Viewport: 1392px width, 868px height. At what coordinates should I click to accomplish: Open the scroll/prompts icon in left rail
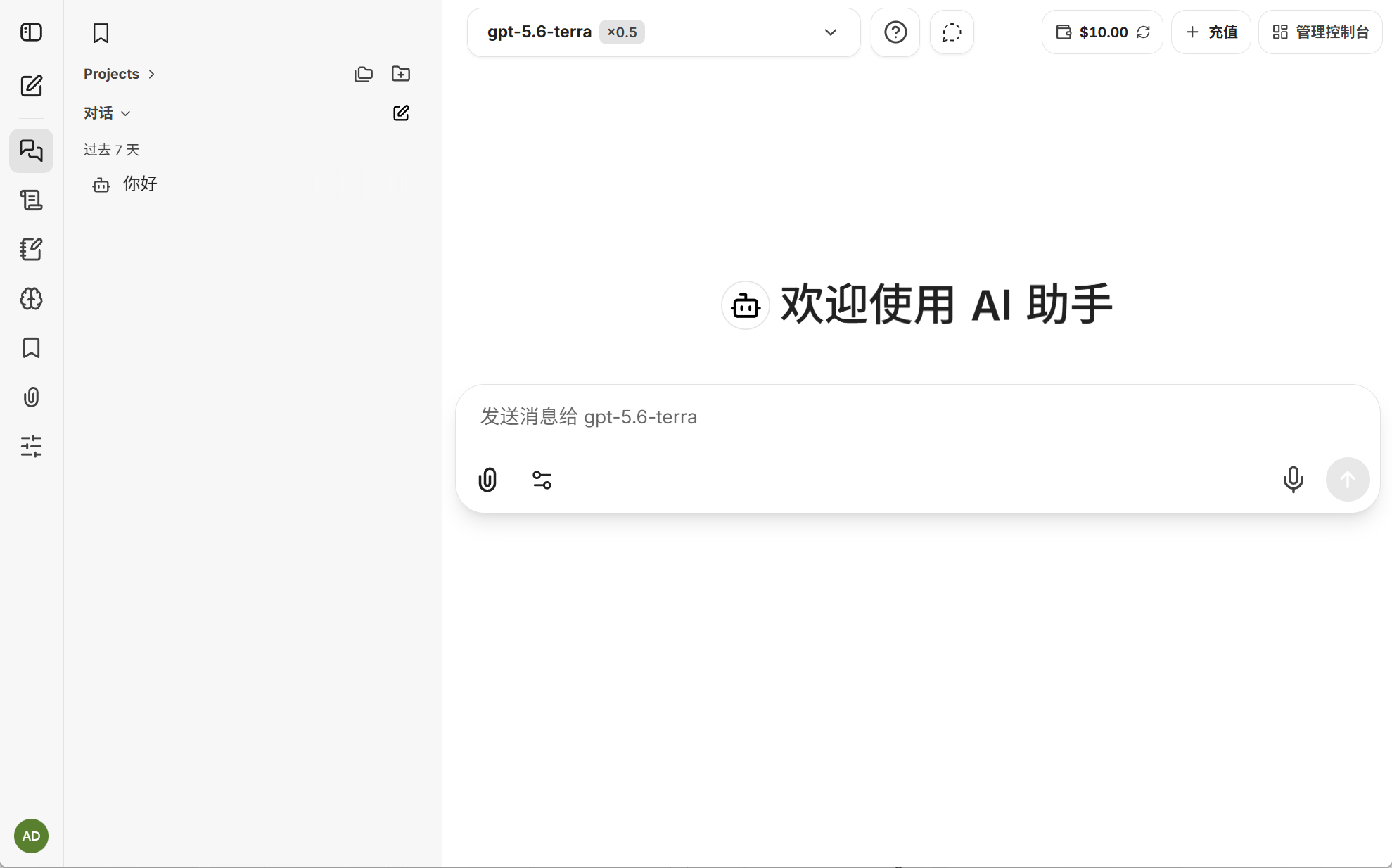click(32, 200)
